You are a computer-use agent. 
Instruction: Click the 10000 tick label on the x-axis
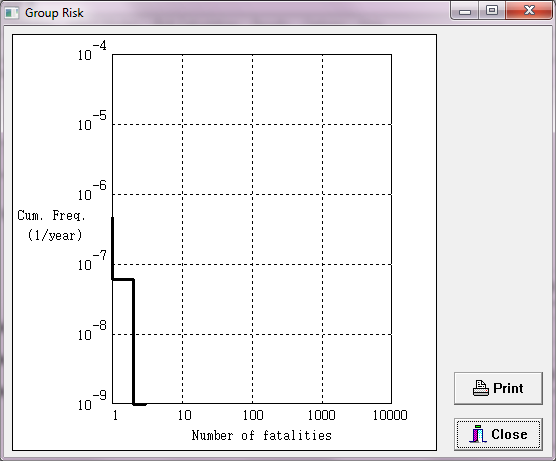pyautogui.click(x=390, y=415)
